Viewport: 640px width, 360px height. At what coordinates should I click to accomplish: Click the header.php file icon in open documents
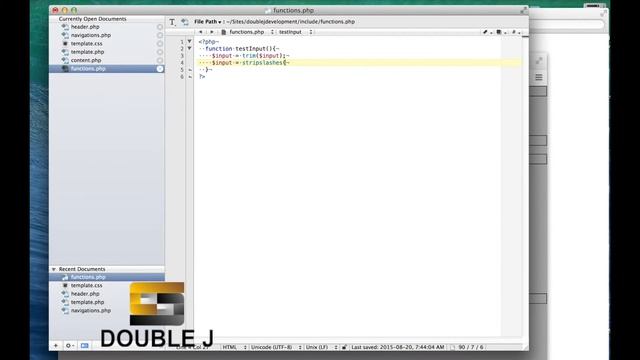click(x=65, y=27)
